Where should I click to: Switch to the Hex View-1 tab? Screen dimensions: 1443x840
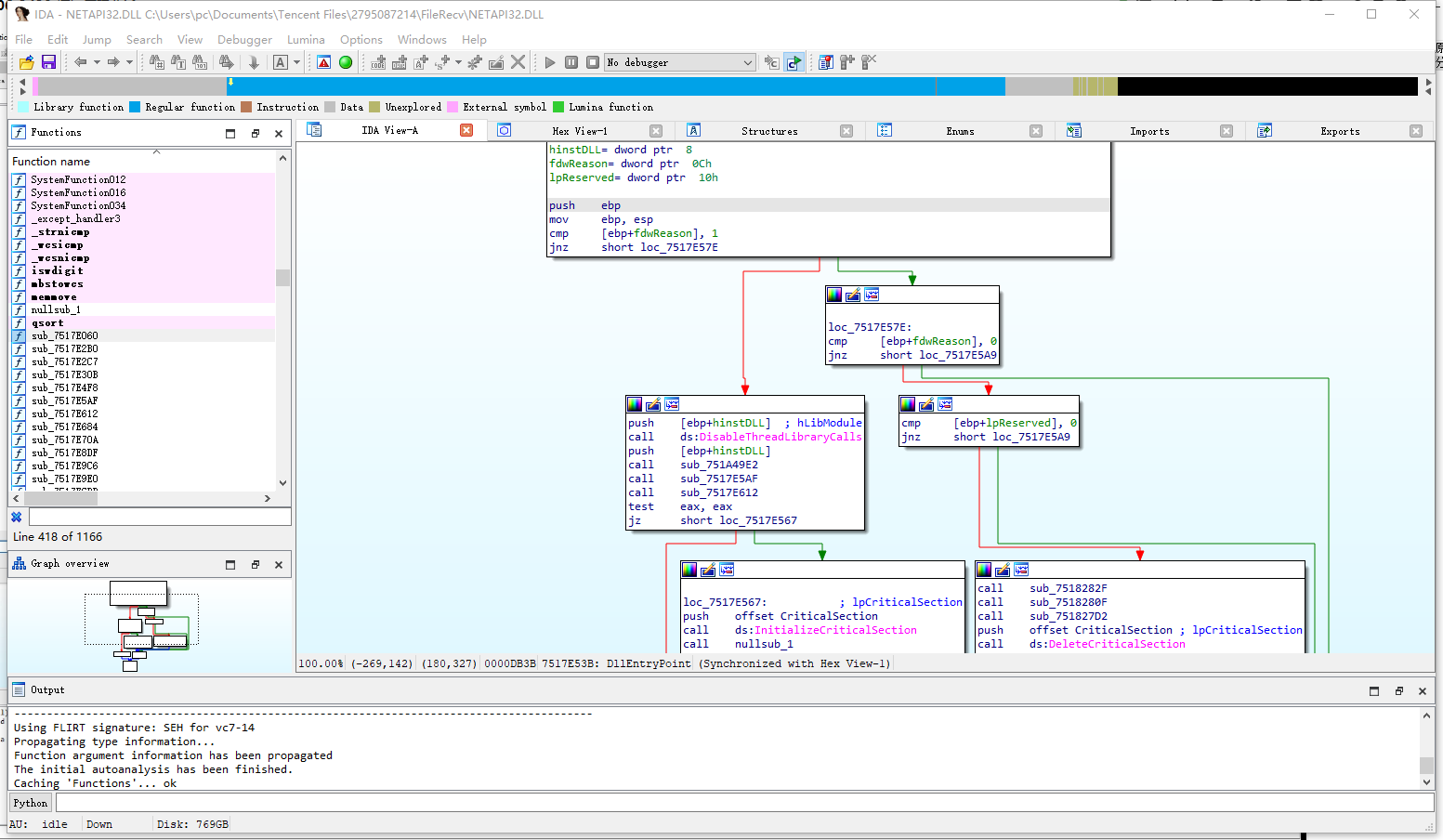point(579,131)
